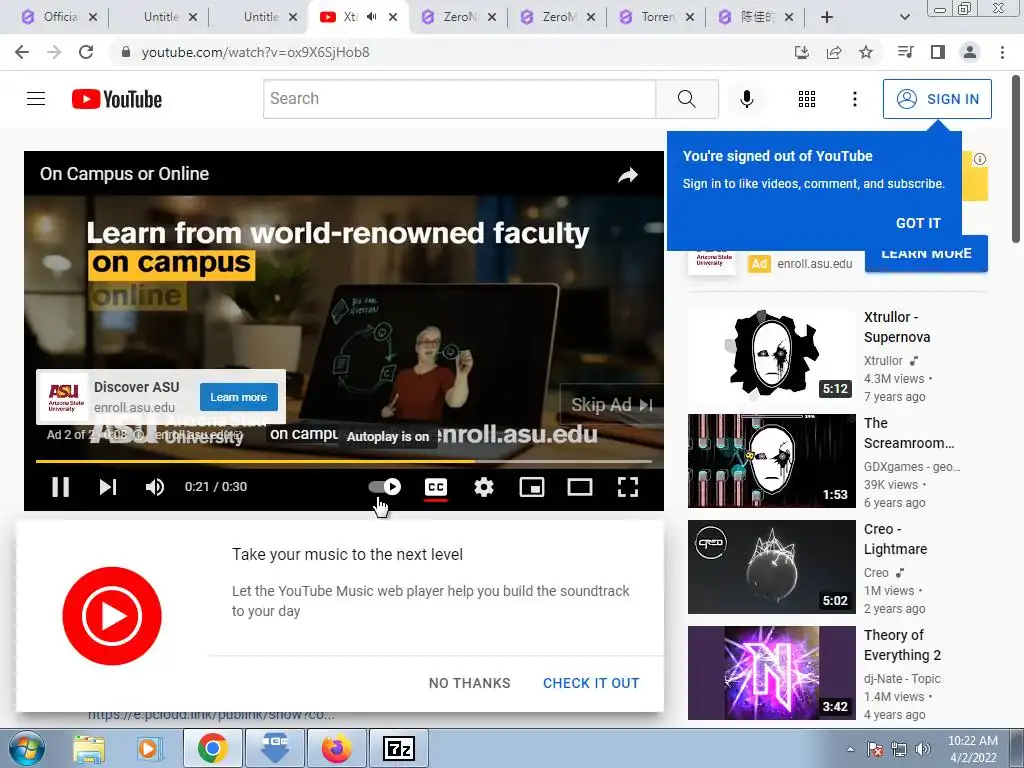This screenshot has width=1024, height=768.
Task: Open the YouTube hamburger guide menu
Action: pyautogui.click(x=36, y=99)
